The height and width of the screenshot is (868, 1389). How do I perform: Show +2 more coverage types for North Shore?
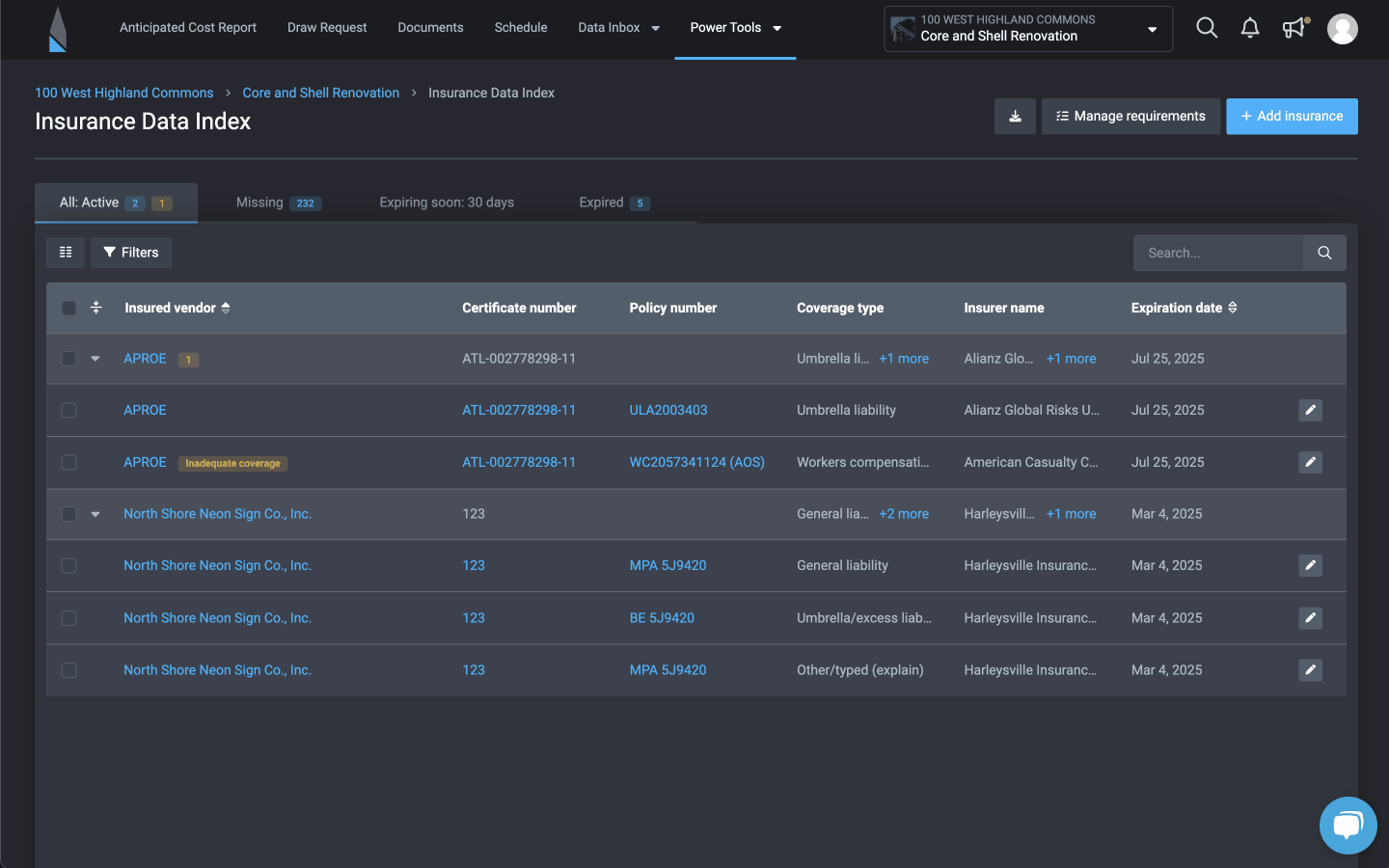tap(904, 514)
